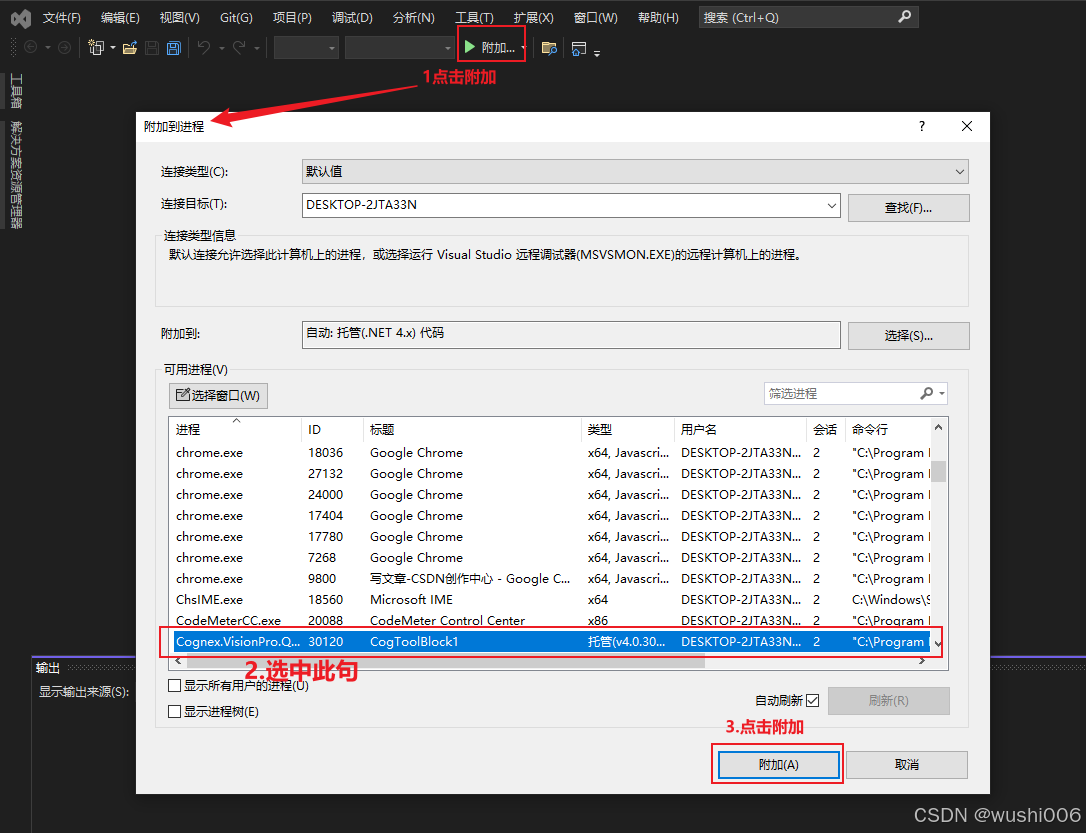Click the navigate forward arrow icon
This screenshot has height=833, width=1086.
point(64,47)
